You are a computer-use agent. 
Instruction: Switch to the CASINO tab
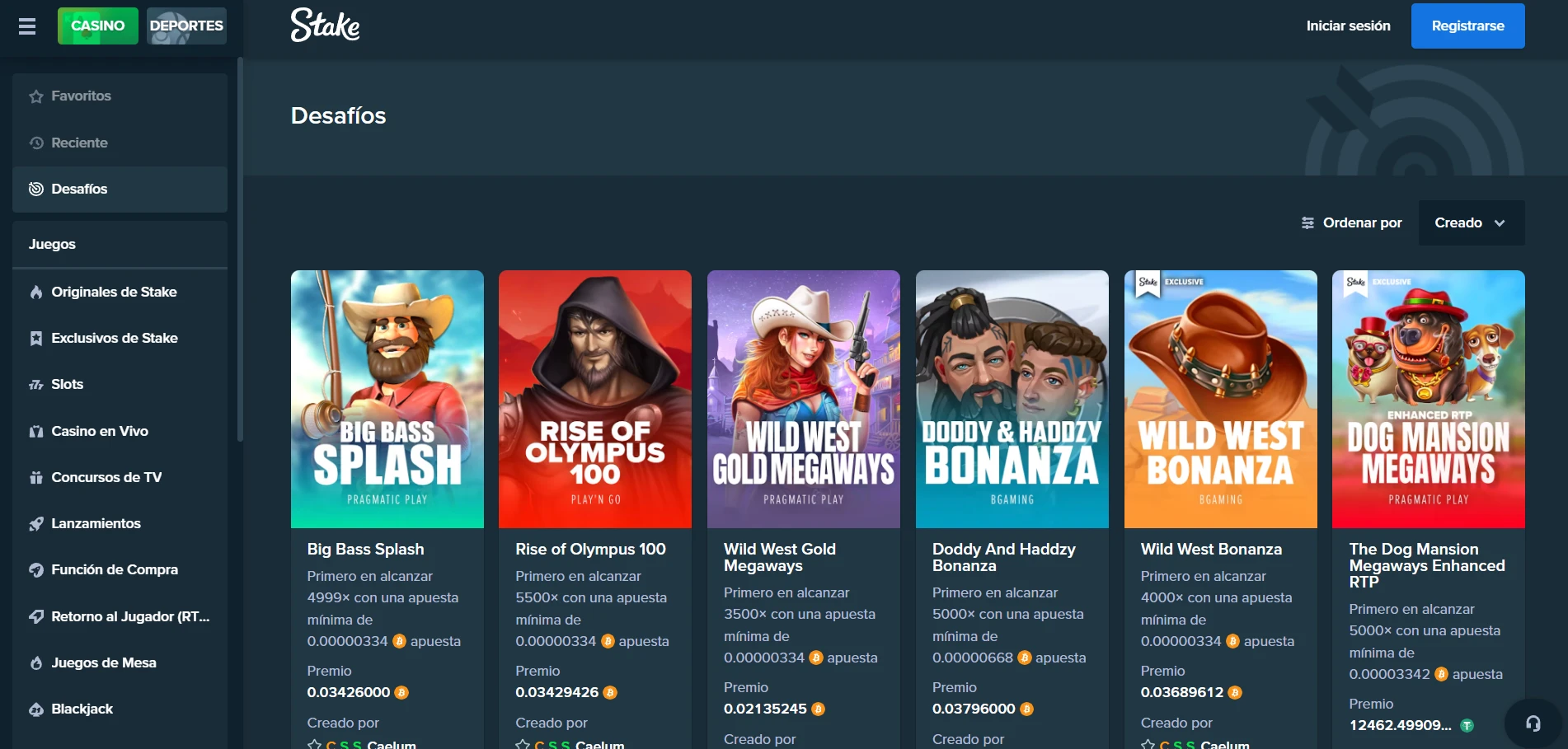[98, 26]
